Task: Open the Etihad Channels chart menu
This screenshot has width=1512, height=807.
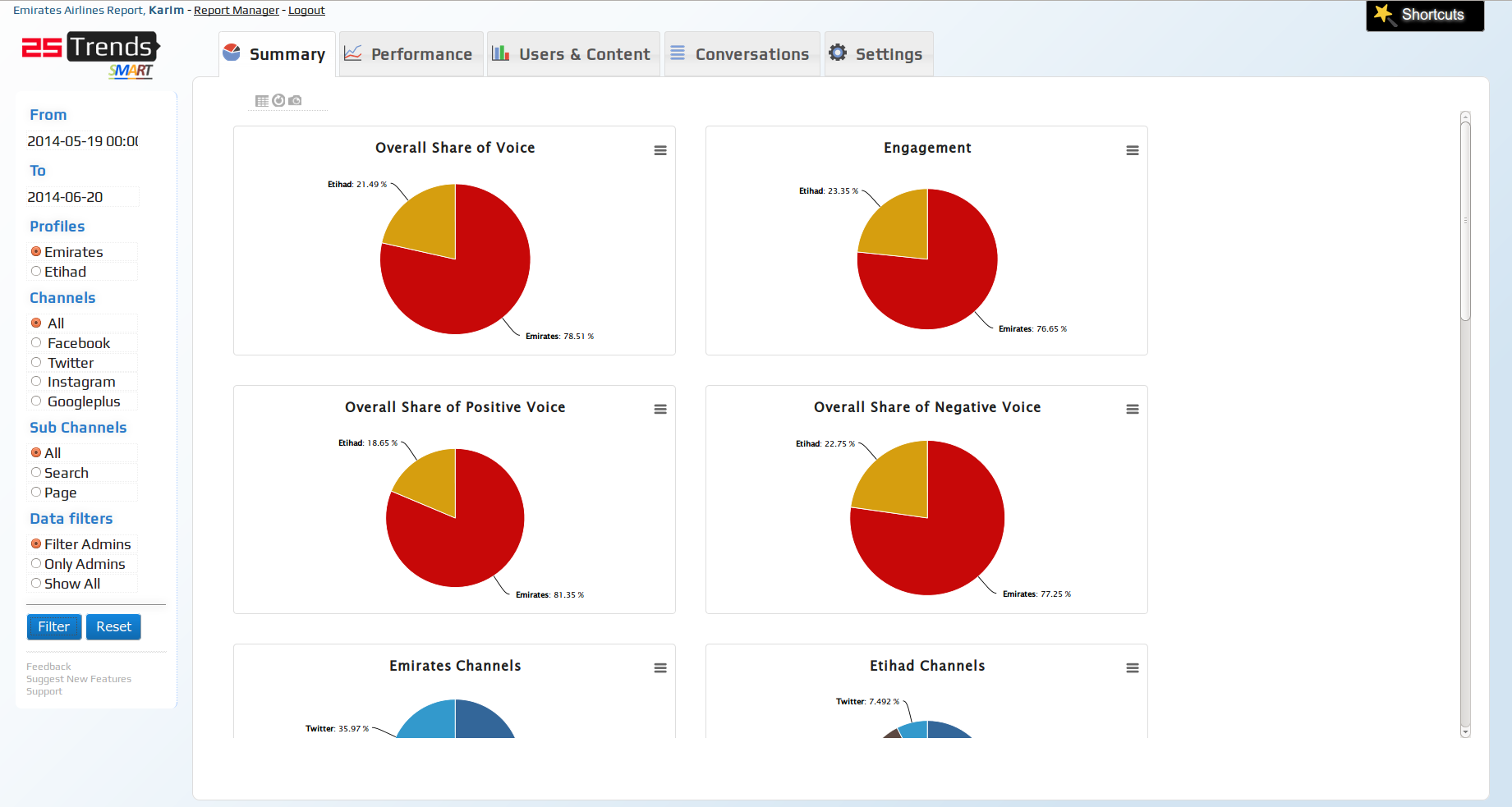Action: tap(1133, 668)
